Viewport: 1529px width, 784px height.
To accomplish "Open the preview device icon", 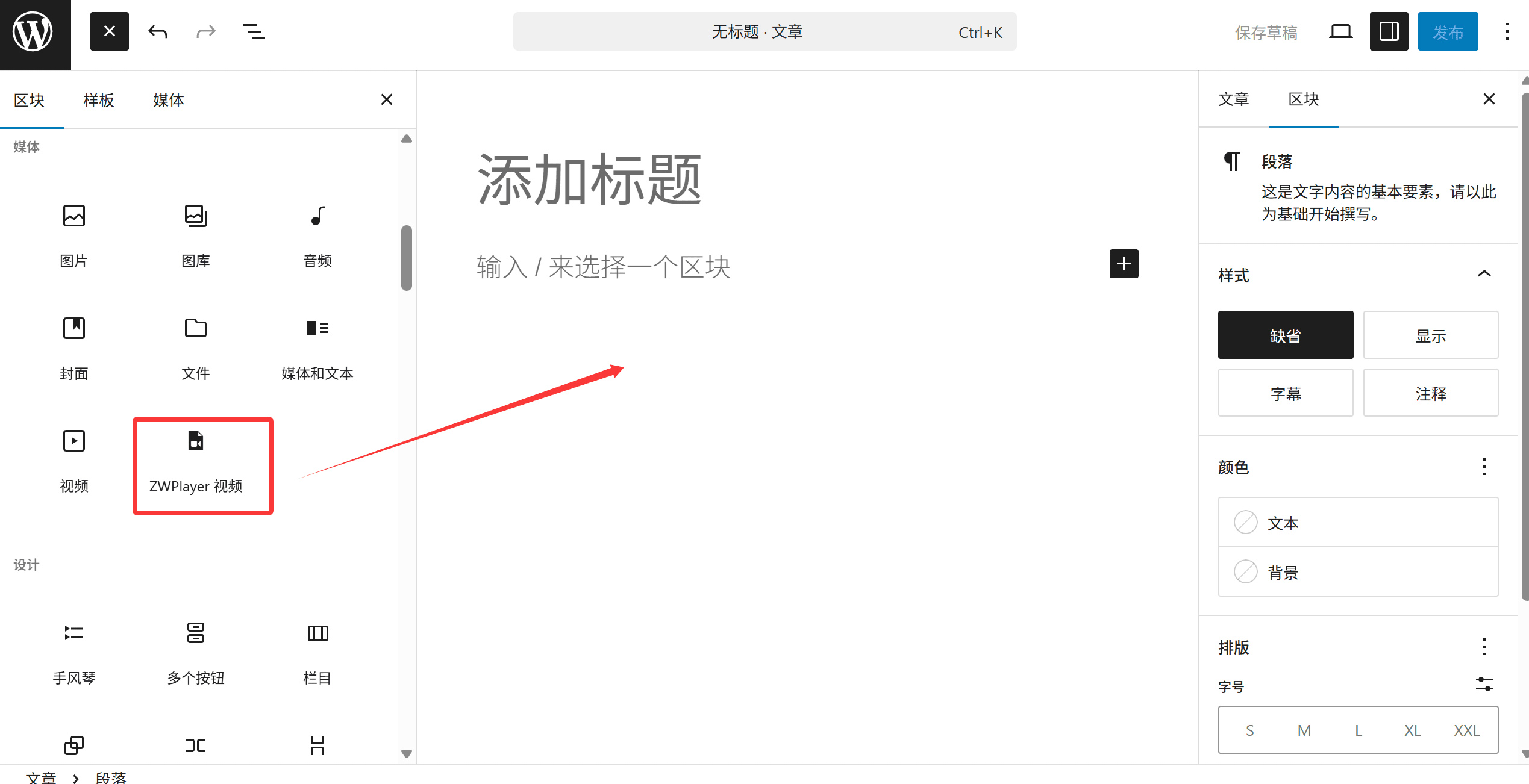I will pos(1340,31).
